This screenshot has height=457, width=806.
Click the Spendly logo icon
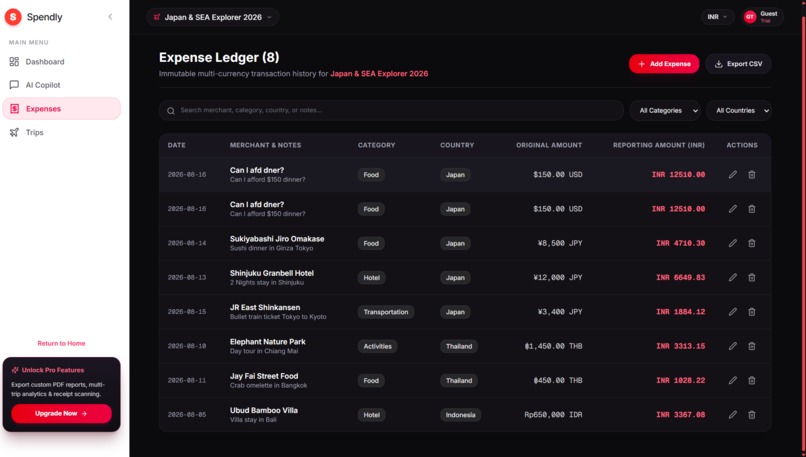[x=13, y=17]
